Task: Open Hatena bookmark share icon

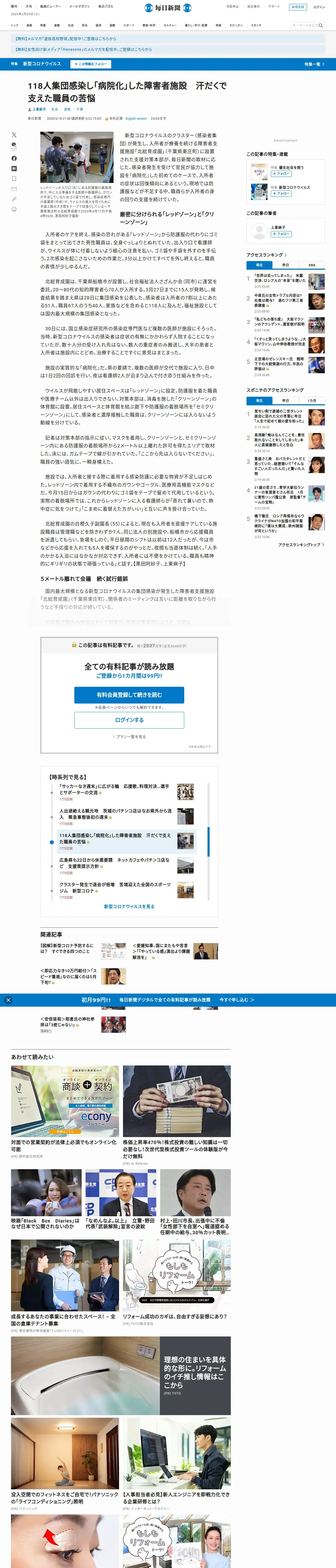Action: pyautogui.click(x=14, y=169)
